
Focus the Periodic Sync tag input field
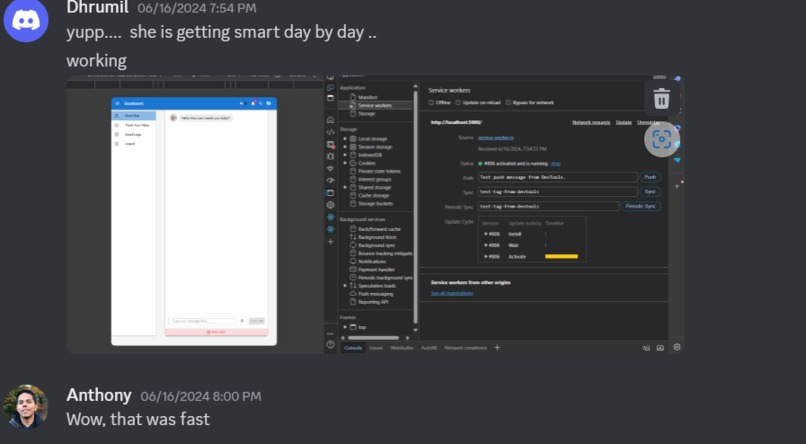pyautogui.click(x=548, y=206)
